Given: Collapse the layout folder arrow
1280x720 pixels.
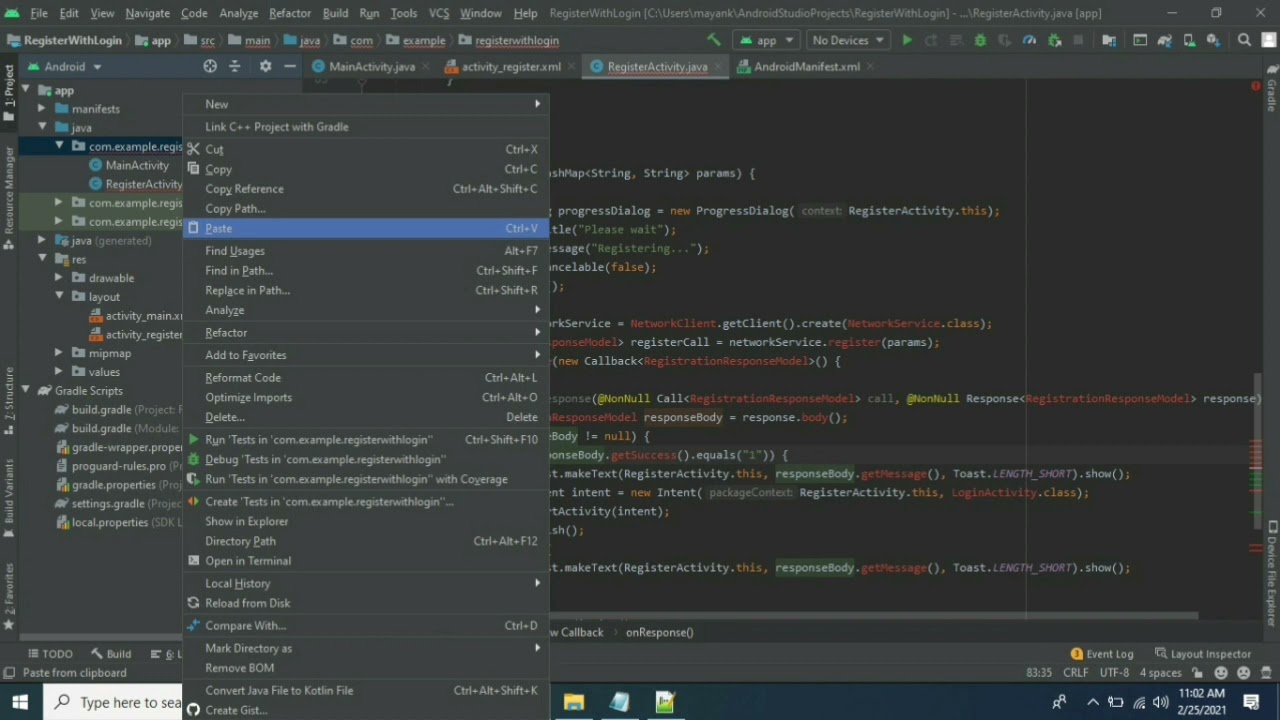Looking at the screenshot, I should pyautogui.click(x=59, y=297).
